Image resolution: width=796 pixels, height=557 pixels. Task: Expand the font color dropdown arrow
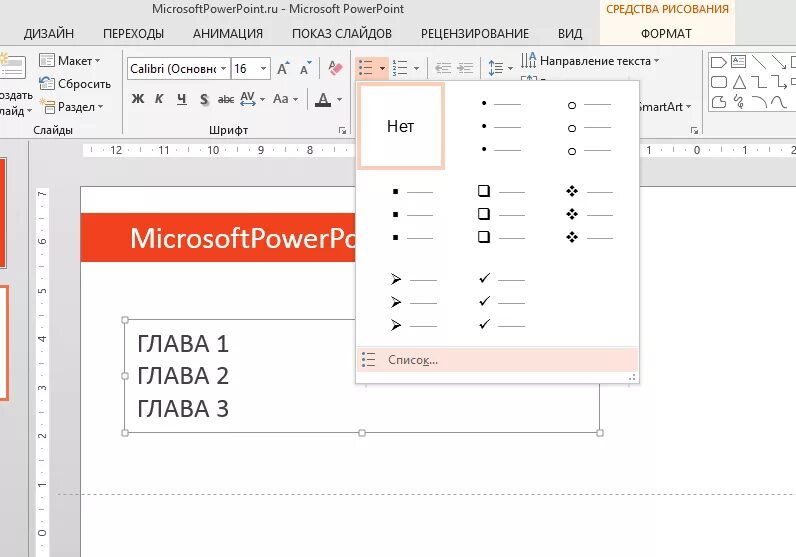pyautogui.click(x=339, y=100)
